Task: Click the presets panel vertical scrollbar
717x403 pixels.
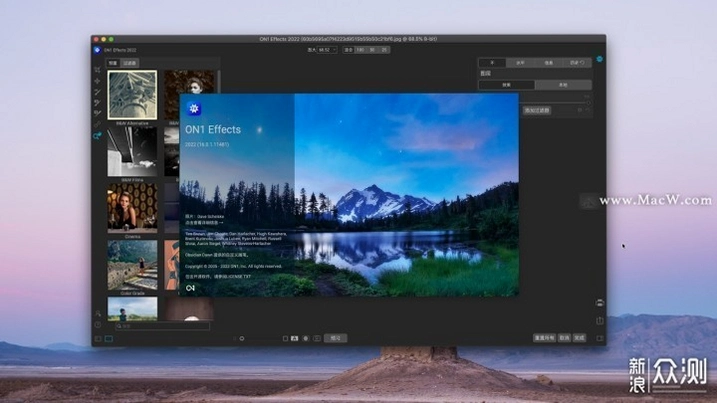Action: point(219,82)
